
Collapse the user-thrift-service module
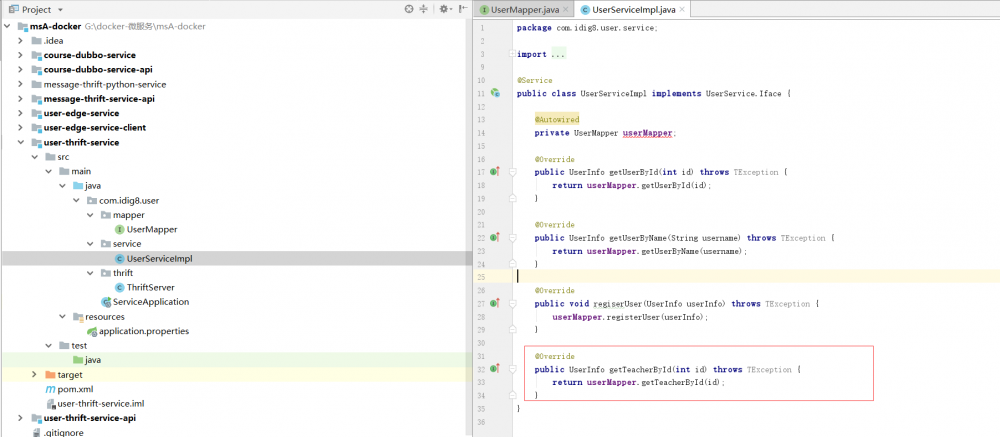pos(20,142)
